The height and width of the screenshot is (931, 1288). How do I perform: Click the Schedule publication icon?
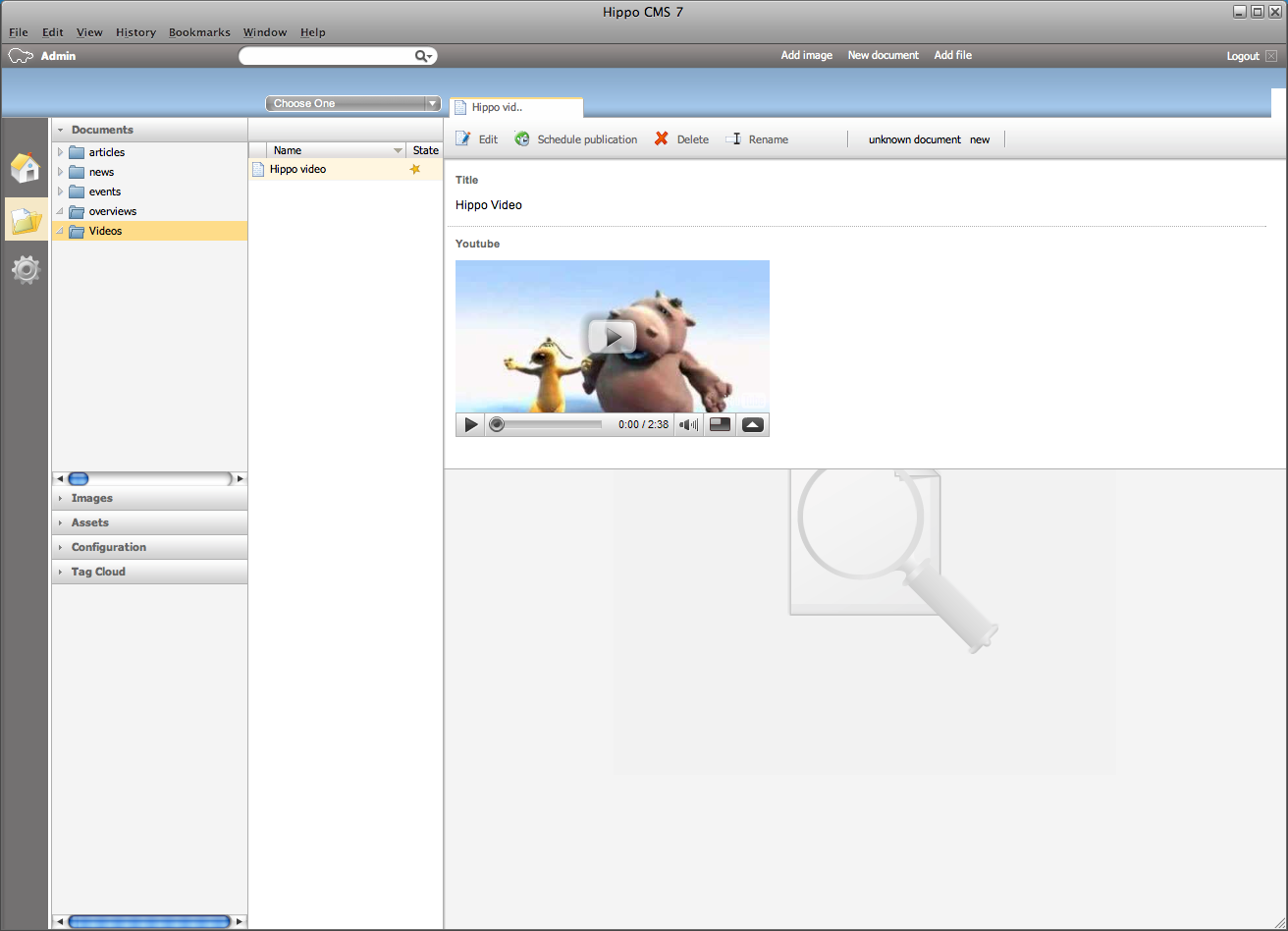coord(522,139)
